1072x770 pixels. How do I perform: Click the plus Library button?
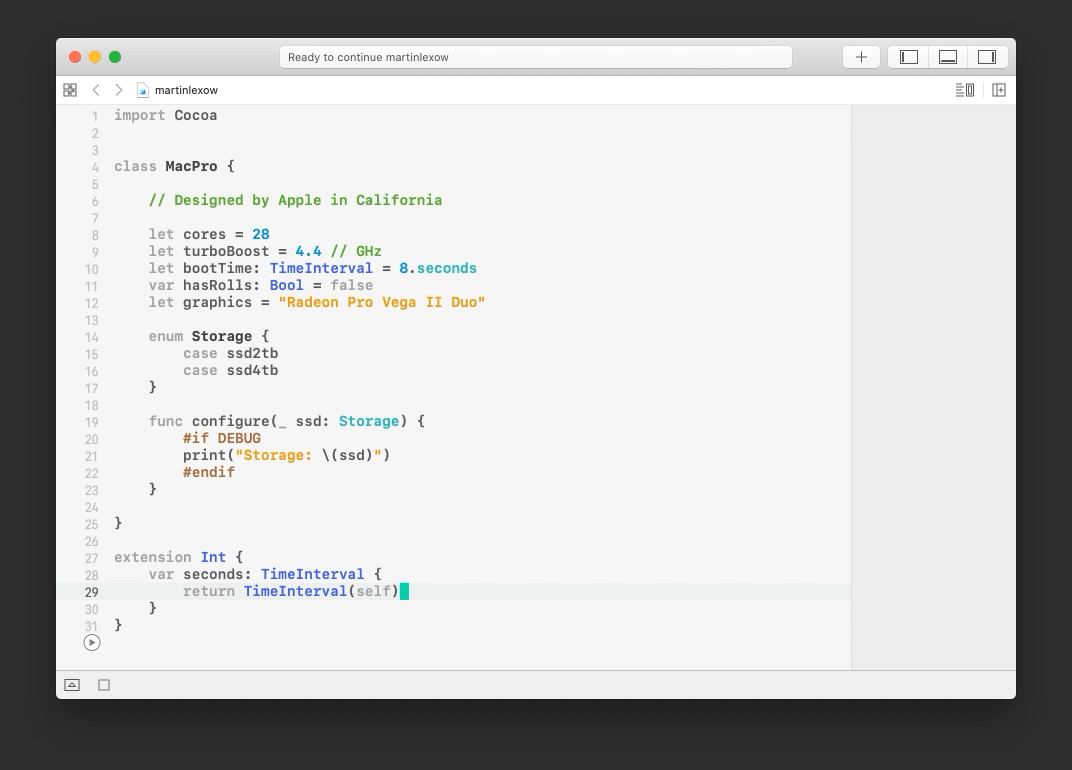861,57
